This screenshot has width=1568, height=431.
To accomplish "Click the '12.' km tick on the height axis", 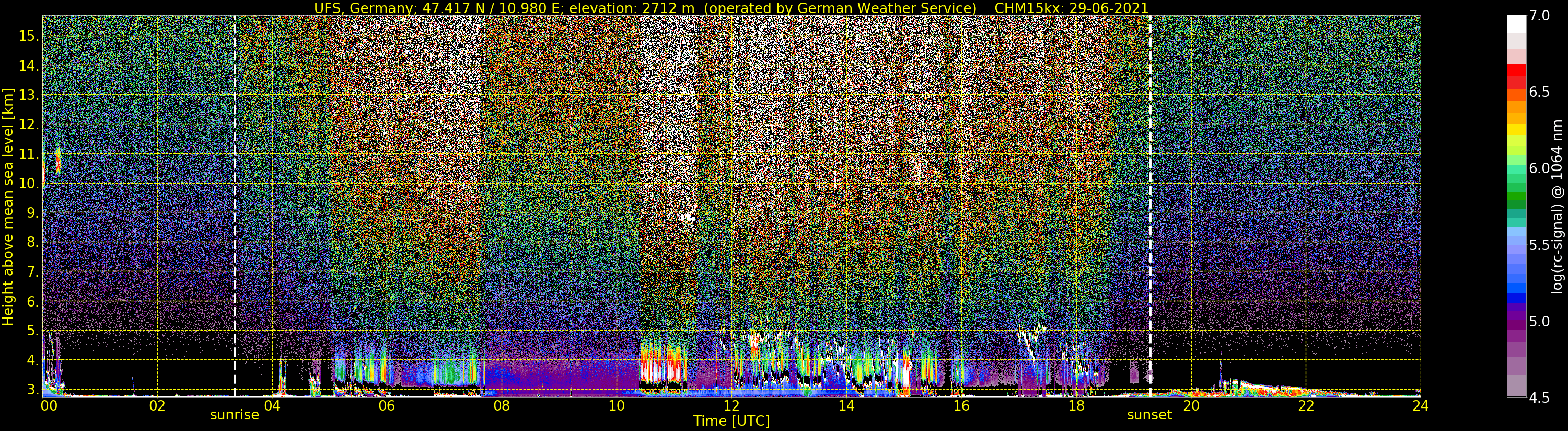I will (29, 124).
